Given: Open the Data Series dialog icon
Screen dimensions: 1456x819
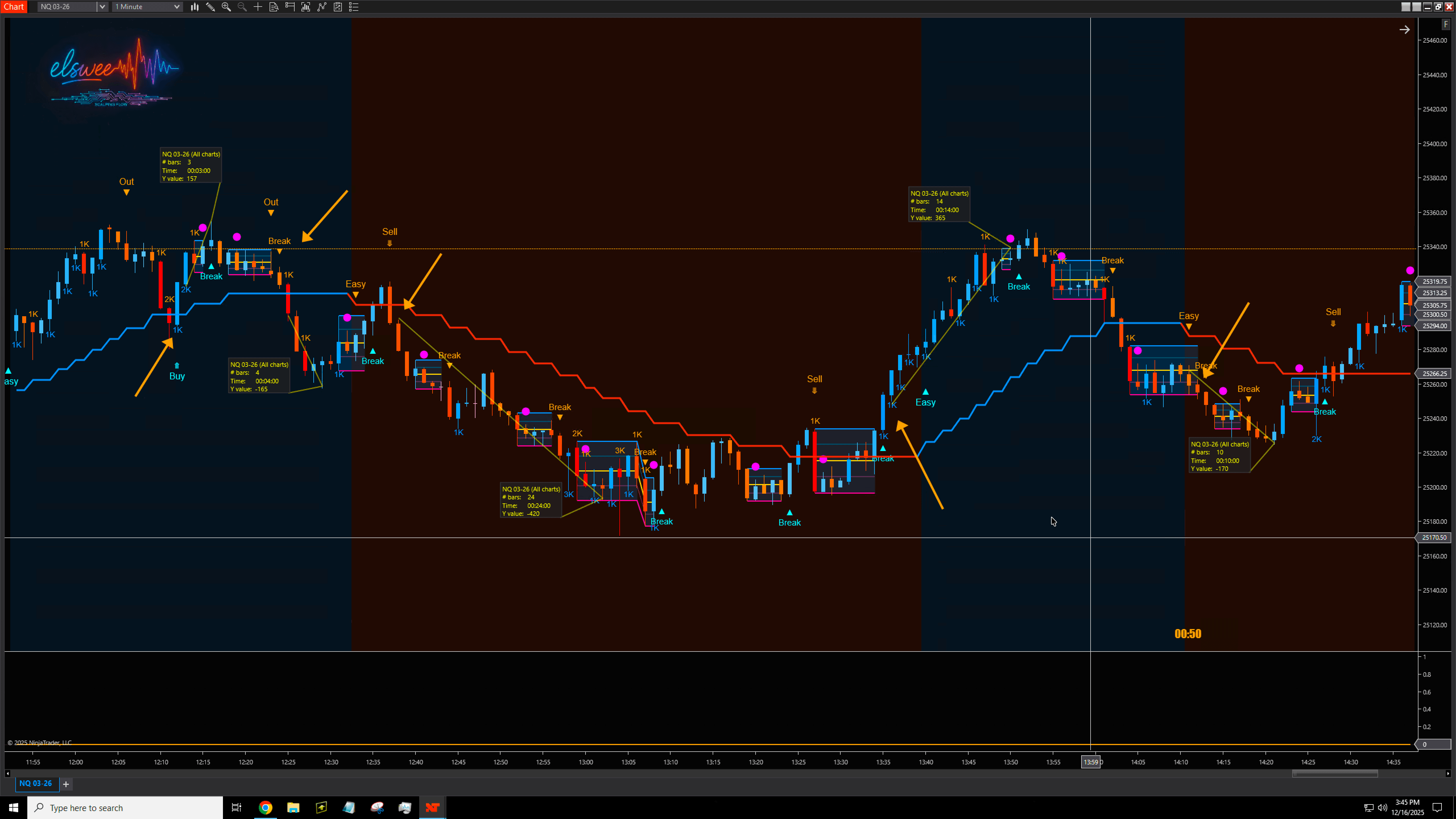Looking at the screenshot, I should point(306,7).
